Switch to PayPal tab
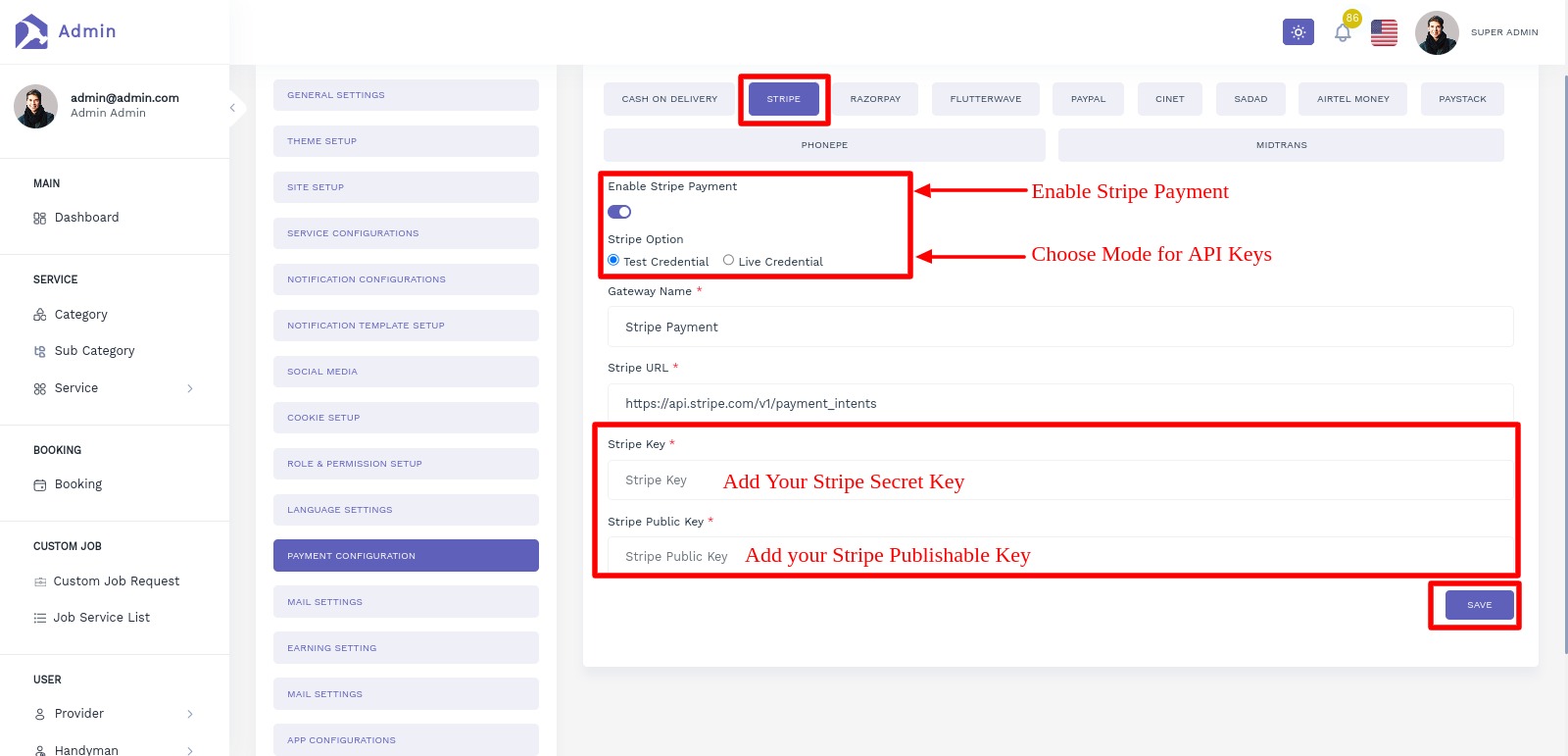Viewport: 1568px width, 756px height. 1088,99
